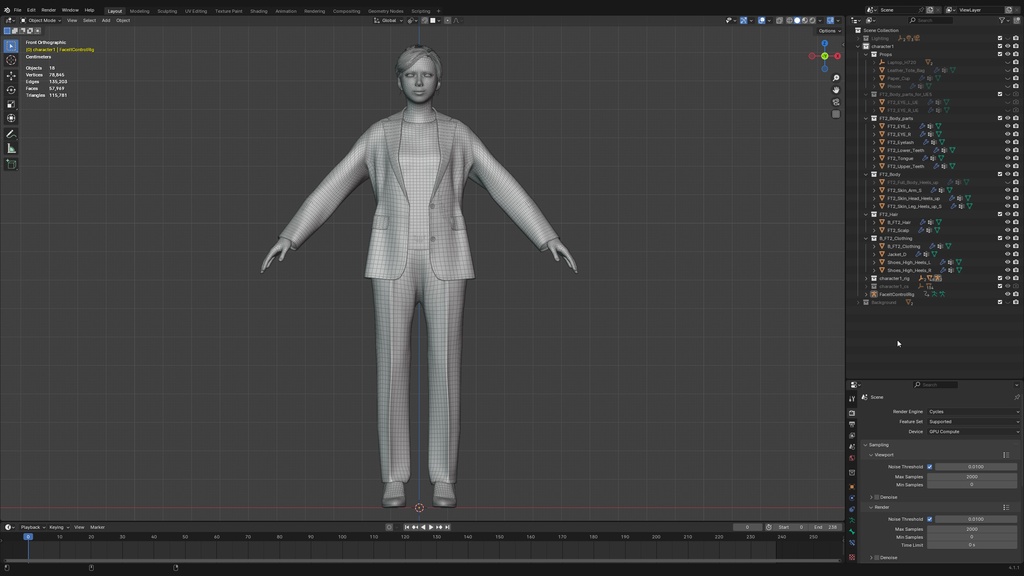Uncheck the Props collection checkbox in the outliner
This screenshot has width=1024, height=576.
coord(1000,54)
